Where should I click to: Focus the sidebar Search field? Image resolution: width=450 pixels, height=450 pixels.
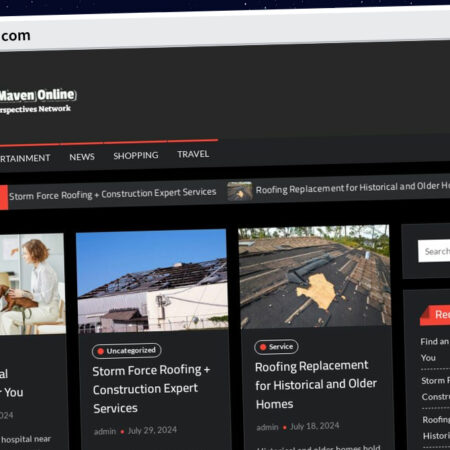point(434,251)
